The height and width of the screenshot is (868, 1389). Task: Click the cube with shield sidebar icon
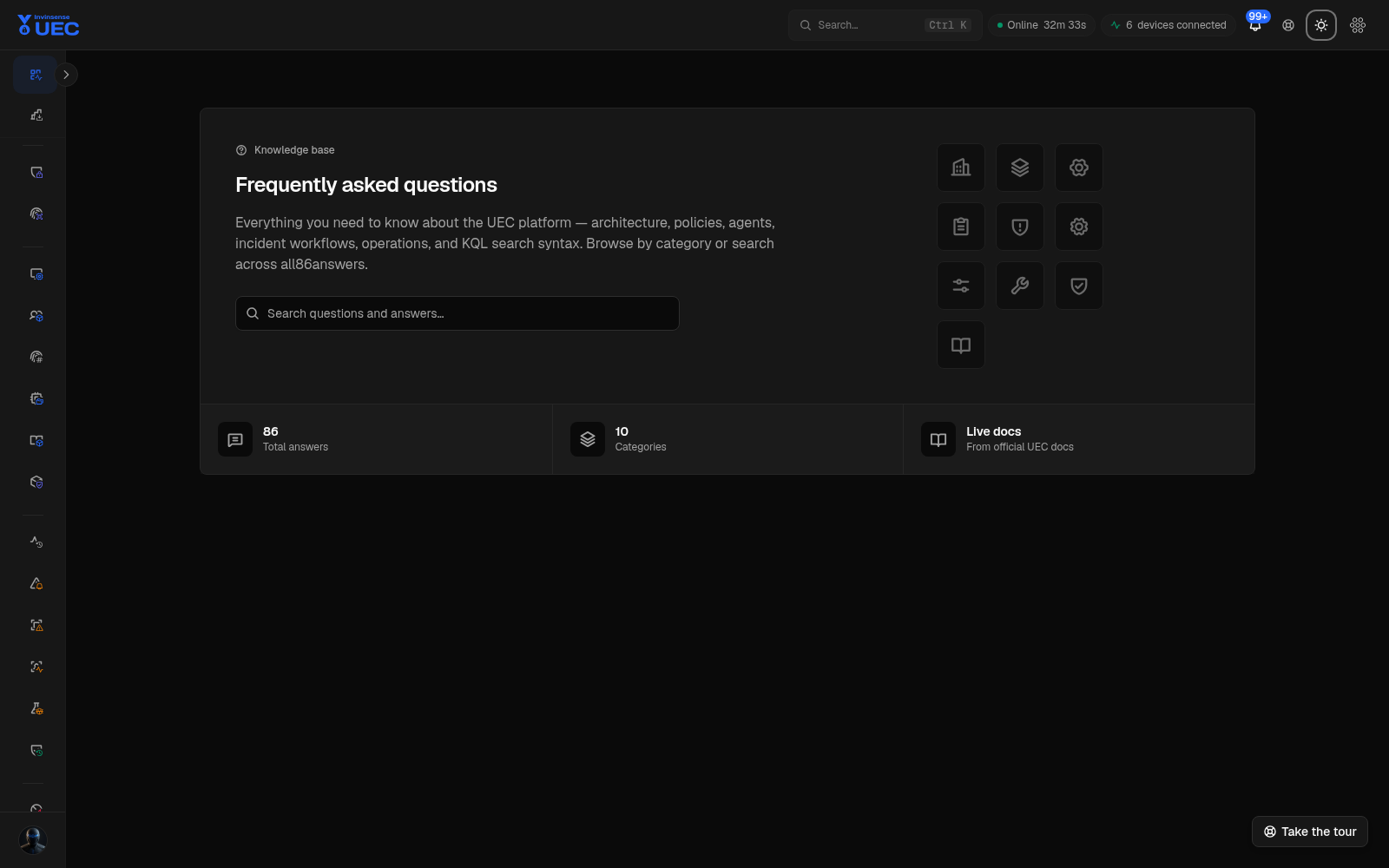pyautogui.click(x=36, y=482)
